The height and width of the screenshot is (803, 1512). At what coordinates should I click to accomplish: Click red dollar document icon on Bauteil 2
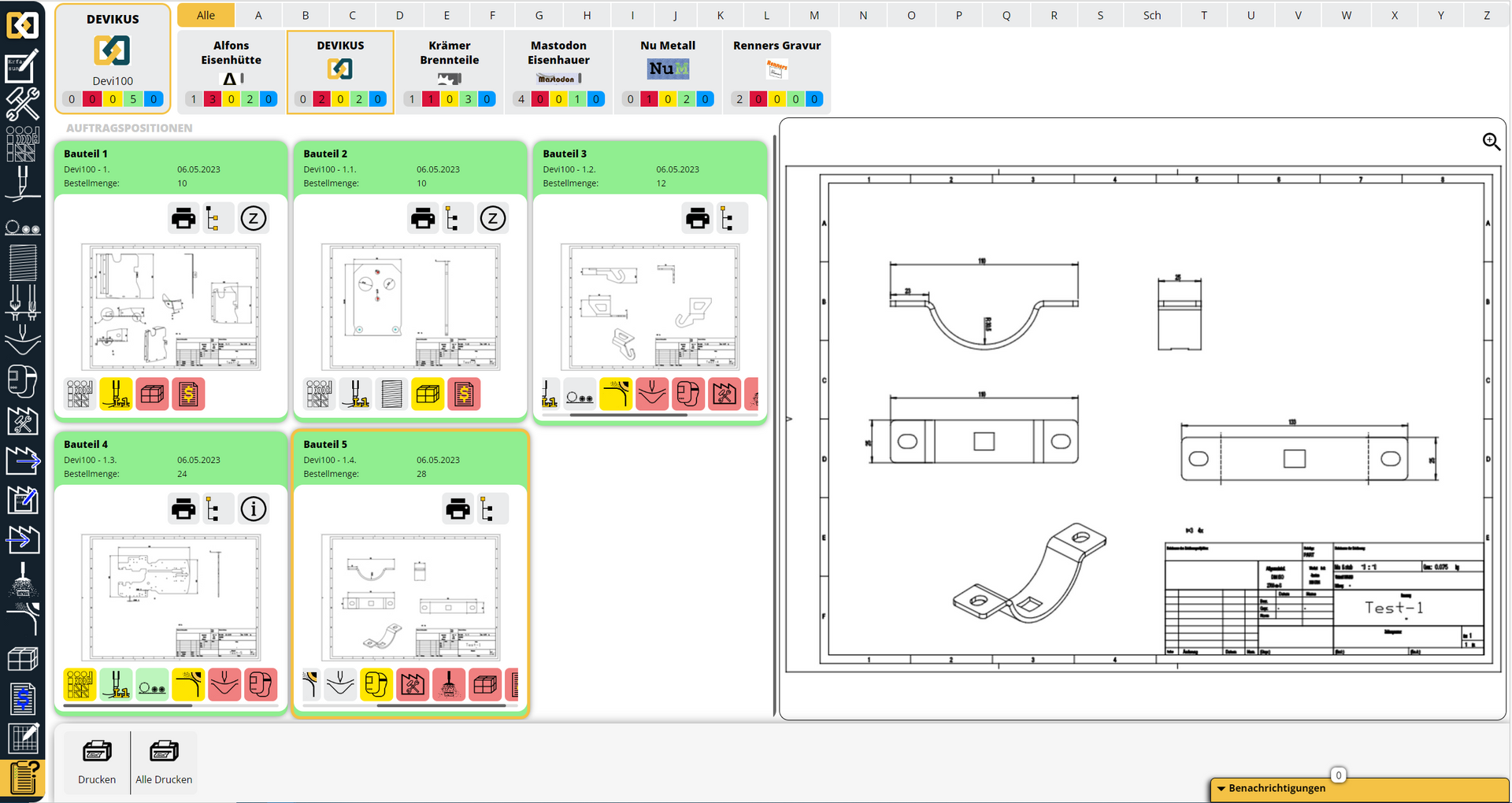pyautogui.click(x=464, y=394)
